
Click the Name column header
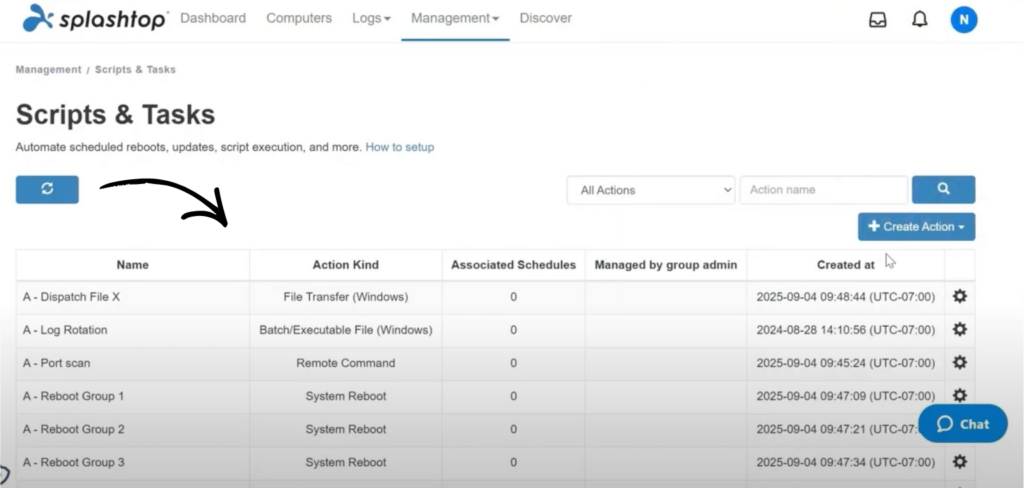click(x=133, y=265)
